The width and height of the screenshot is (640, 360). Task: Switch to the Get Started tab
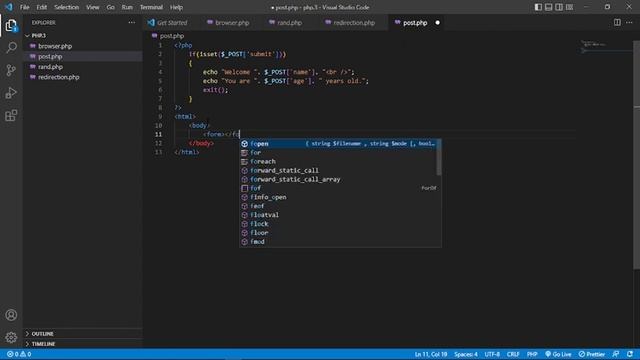click(172, 23)
